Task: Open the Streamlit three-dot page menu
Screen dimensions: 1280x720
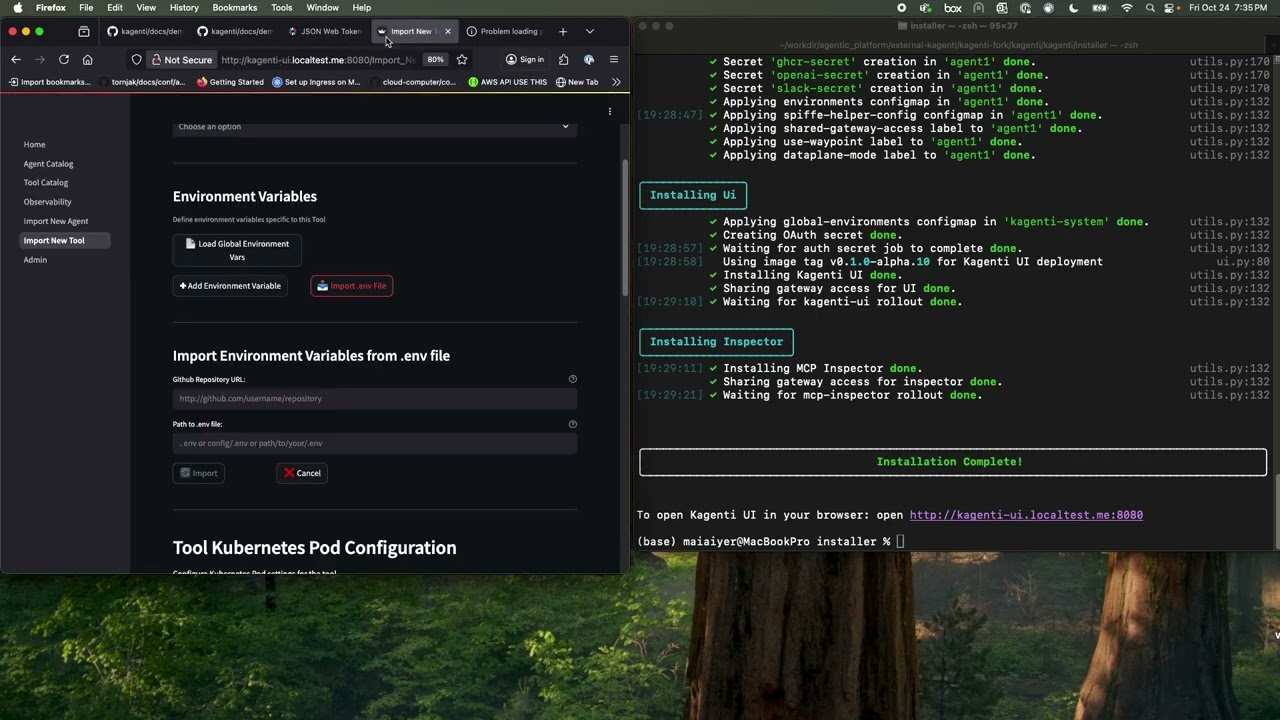Action: click(609, 111)
